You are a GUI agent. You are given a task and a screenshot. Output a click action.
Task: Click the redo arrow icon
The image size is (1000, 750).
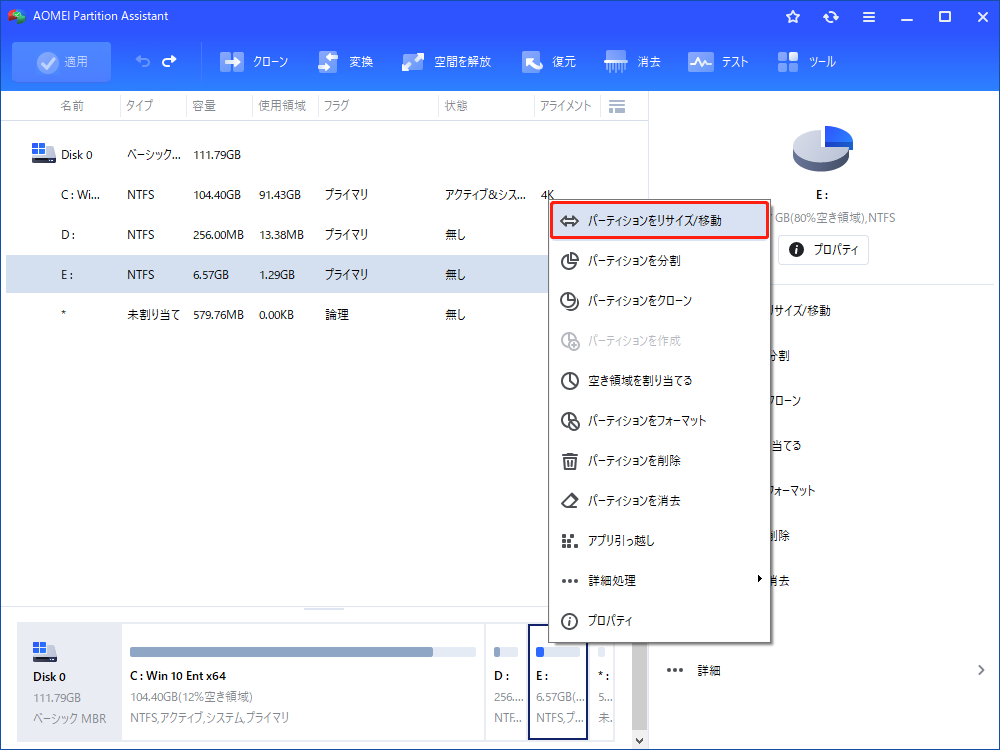point(169,62)
